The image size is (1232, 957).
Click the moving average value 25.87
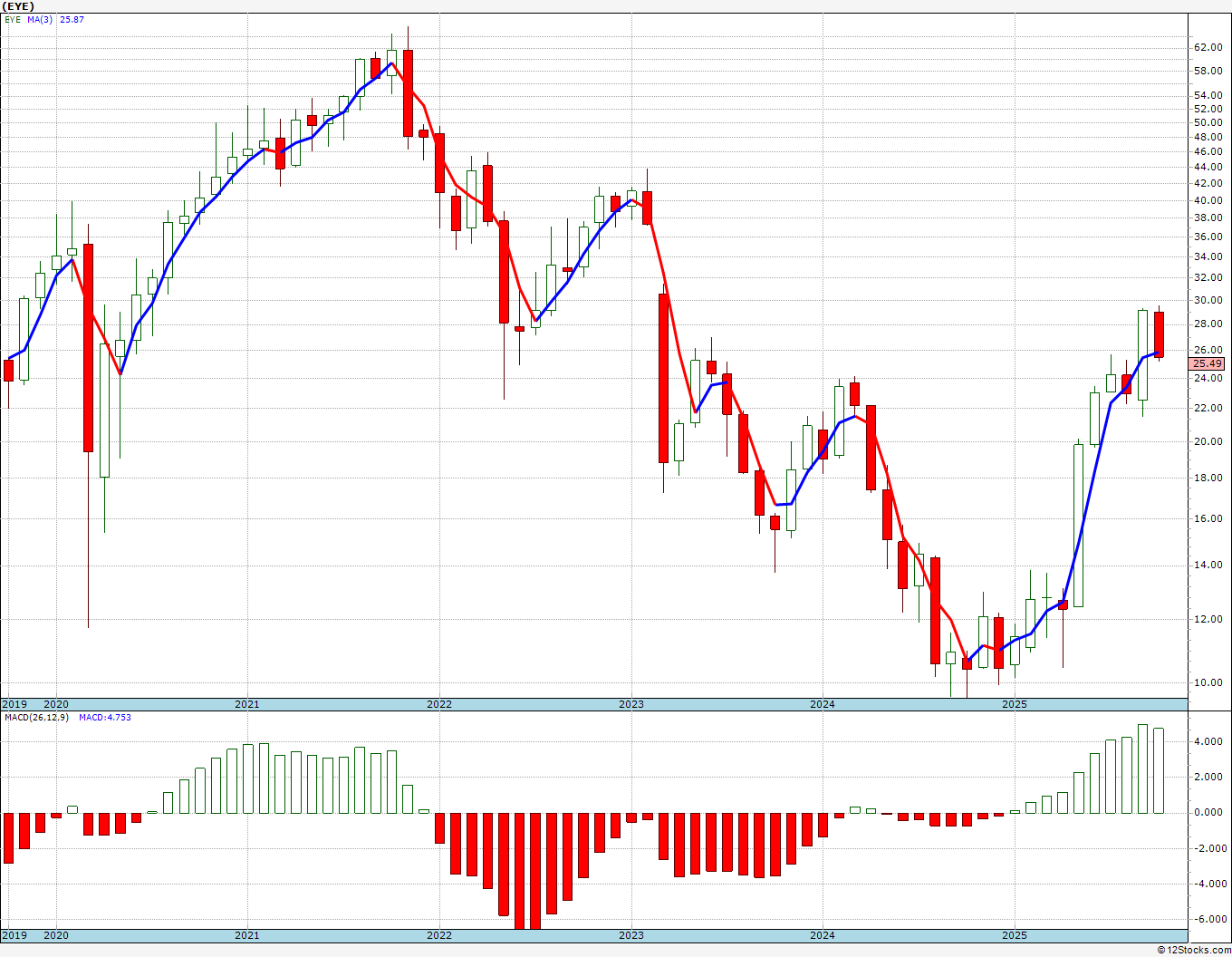tap(72, 19)
